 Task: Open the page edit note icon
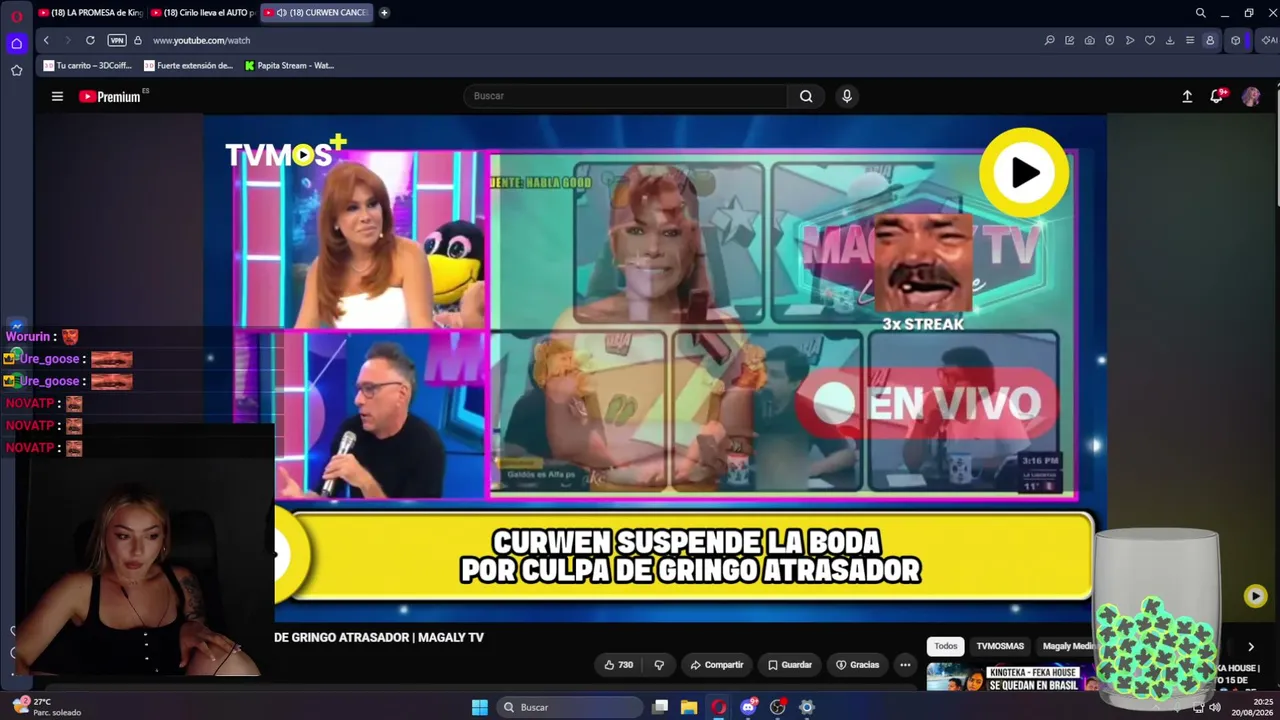[x=1069, y=40]
